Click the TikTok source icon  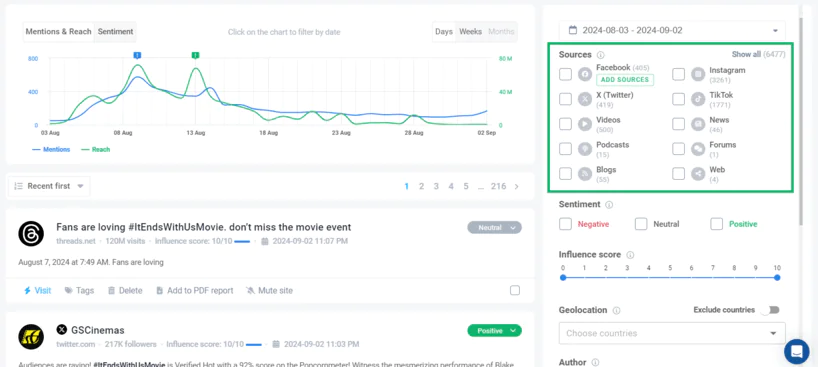tap(698, 99)
